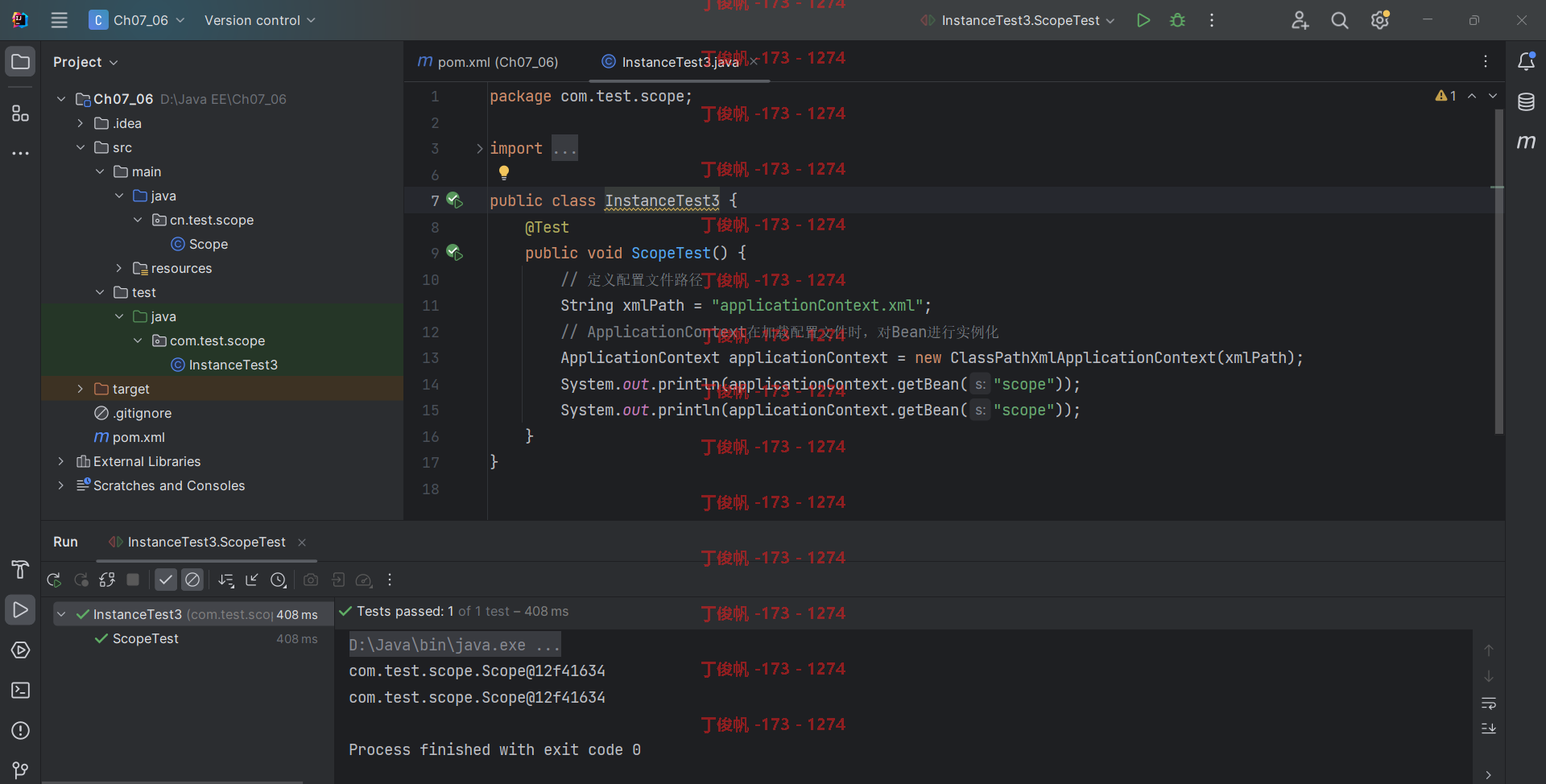This screenshot has width=1546, height=784.
Task: Select ScopeTest in test results
Action: tap(146, 638)
